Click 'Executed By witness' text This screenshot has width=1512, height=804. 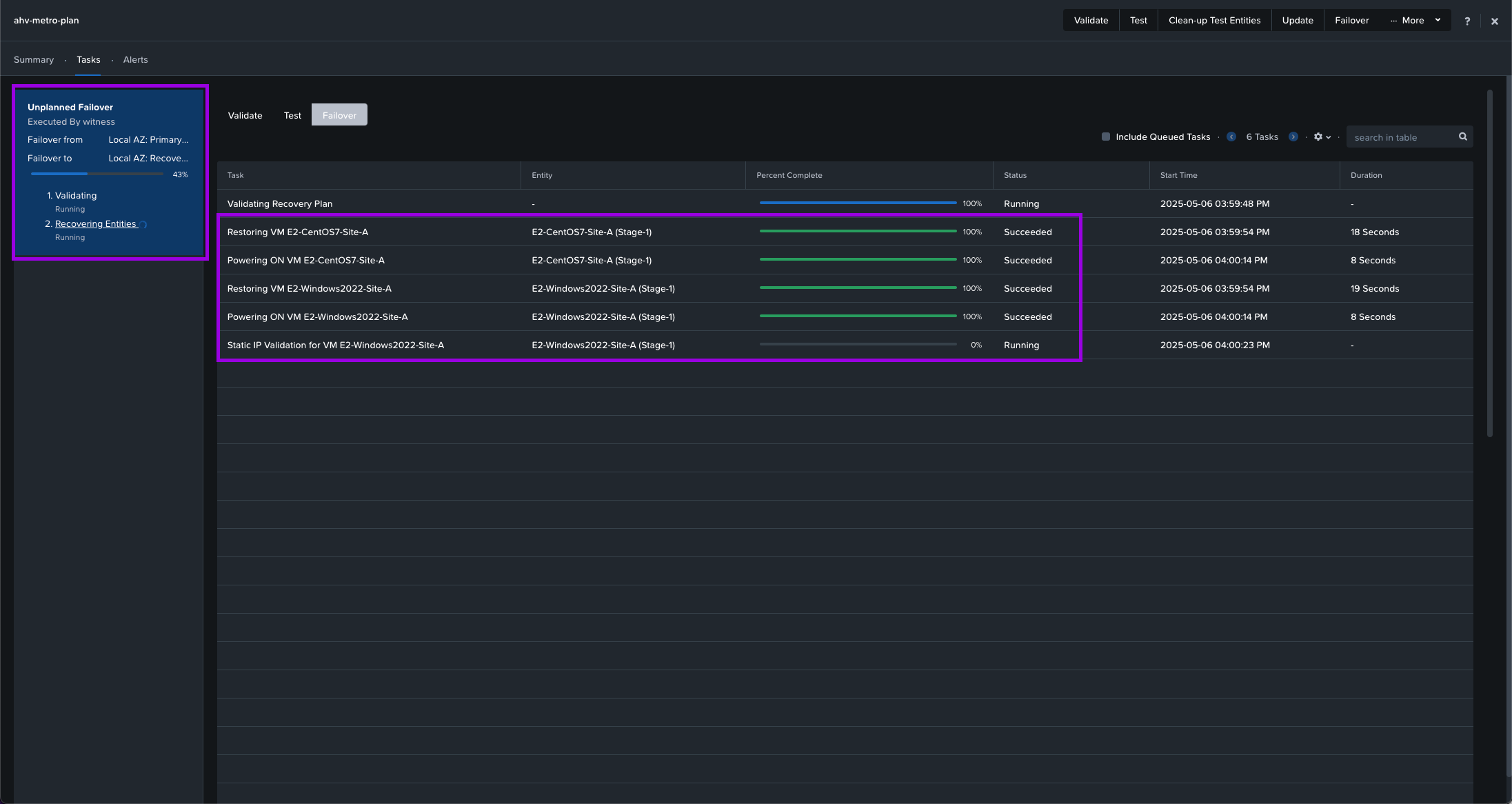(x=71, y=121)
